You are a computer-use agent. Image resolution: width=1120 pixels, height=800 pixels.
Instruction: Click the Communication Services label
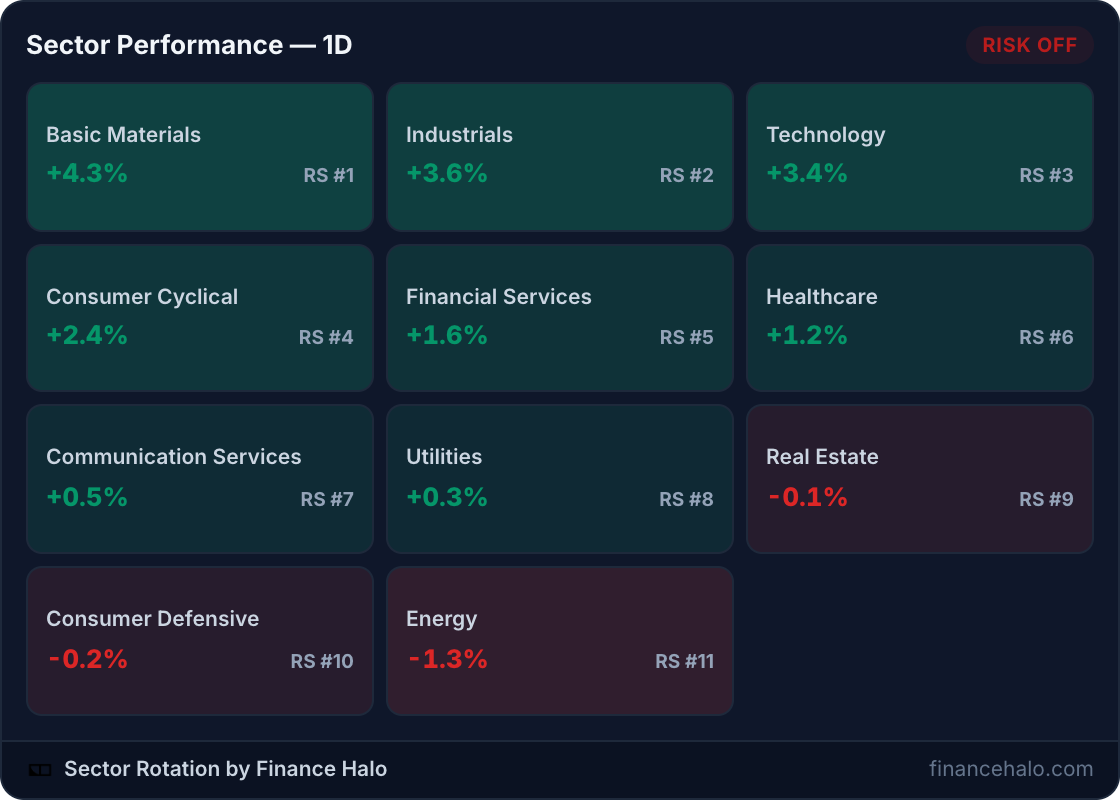174,456
